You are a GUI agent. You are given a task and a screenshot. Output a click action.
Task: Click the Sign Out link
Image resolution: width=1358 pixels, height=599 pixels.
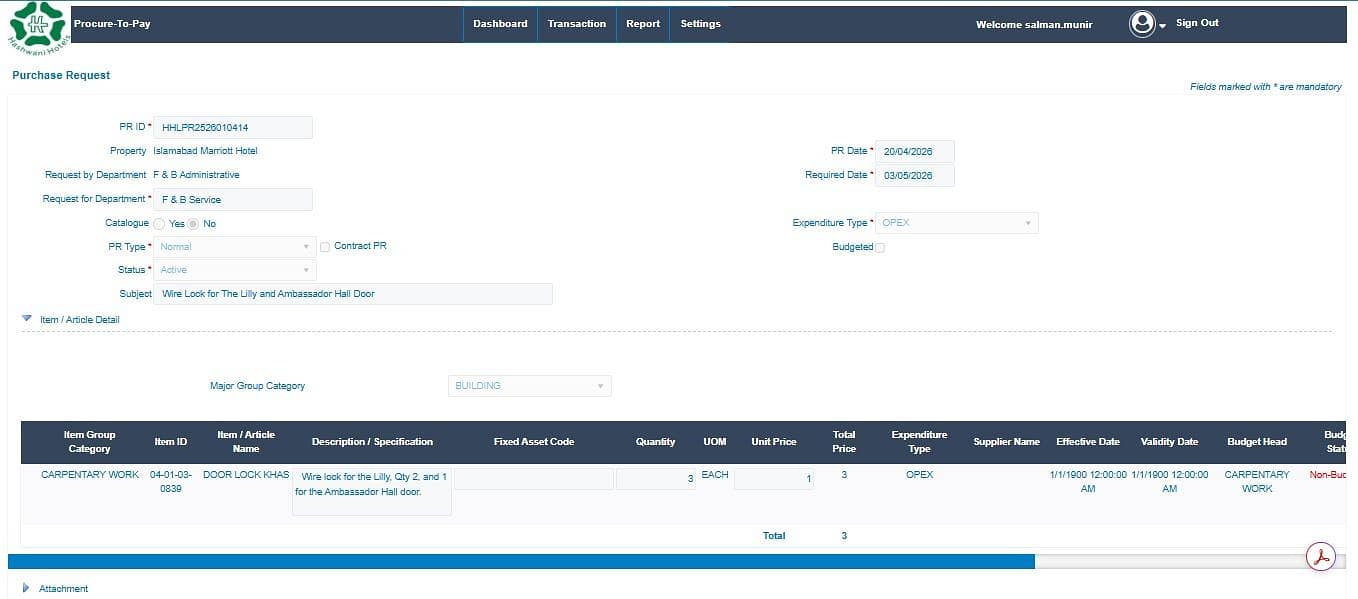pyautogui.click(x=1197, y=23)
